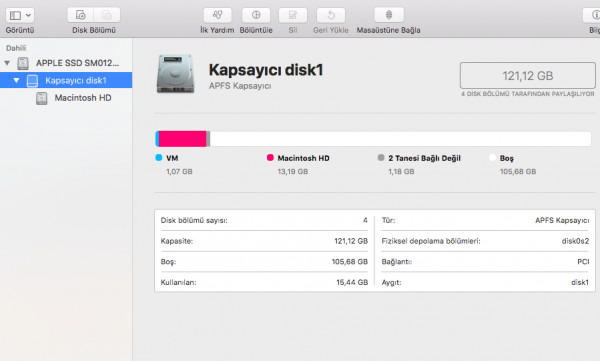Click the pink Macintosh HD legend dot
This screenshot has width=600, height=361.
pos(270,157)
